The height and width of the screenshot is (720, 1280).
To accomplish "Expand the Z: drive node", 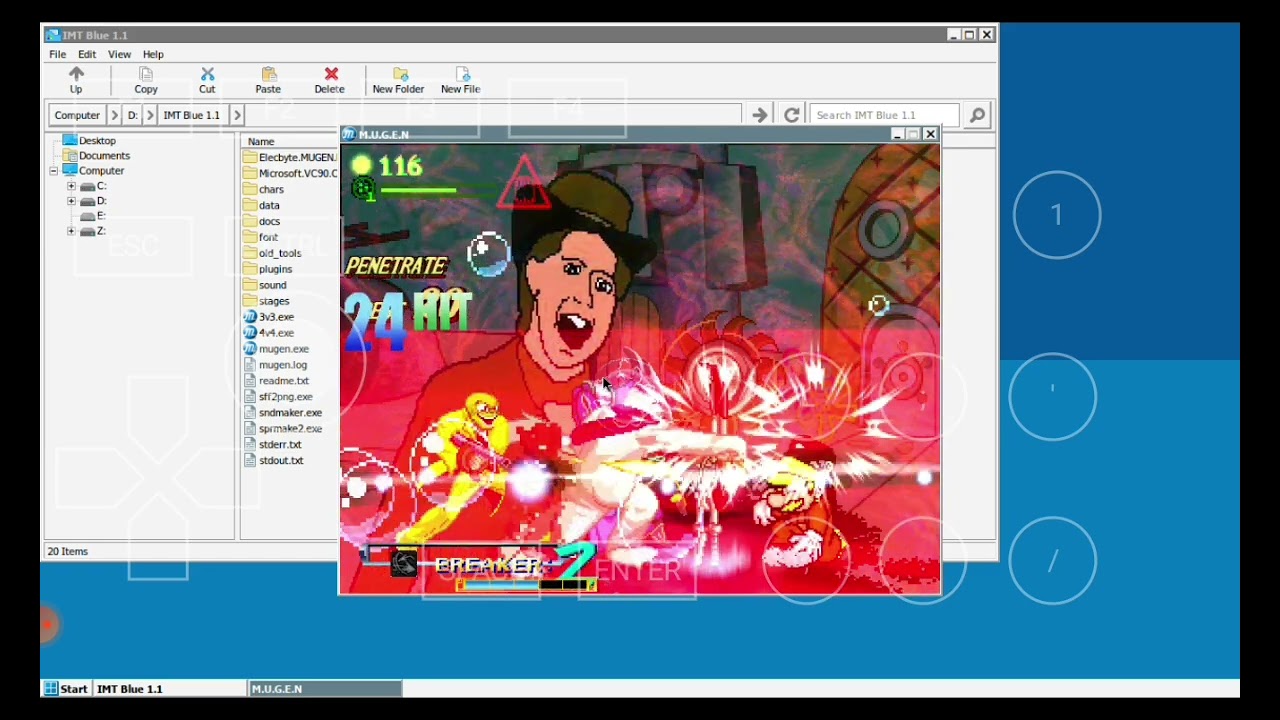I will [x=71, y=231].
